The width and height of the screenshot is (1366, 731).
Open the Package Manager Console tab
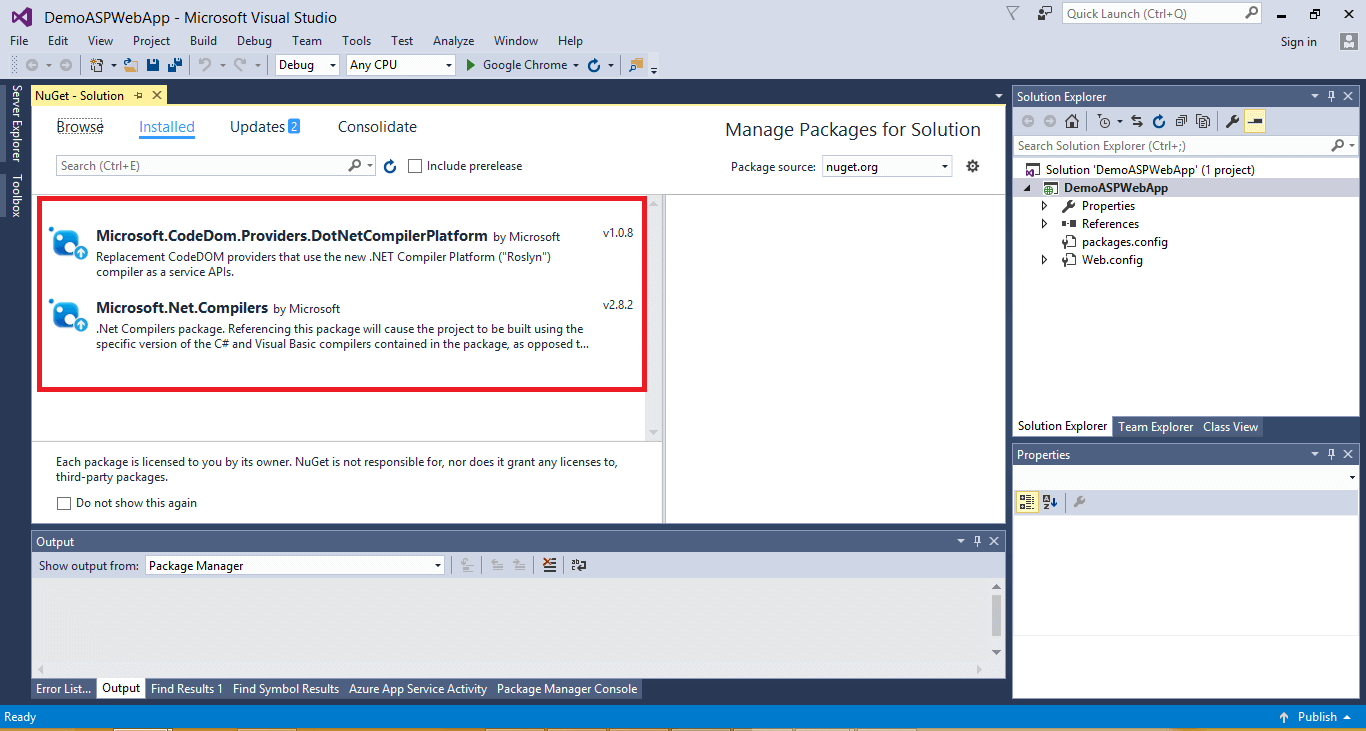[x=567, y=689]
